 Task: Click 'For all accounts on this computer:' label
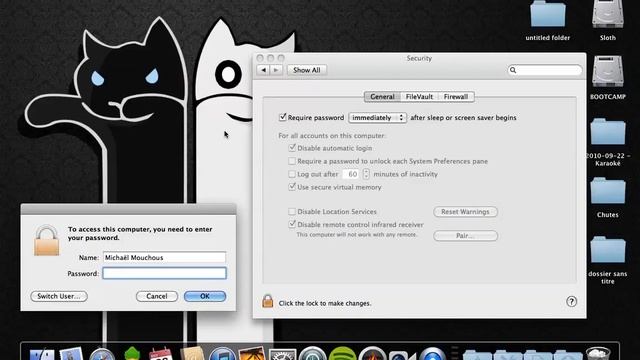coord(332,136)
